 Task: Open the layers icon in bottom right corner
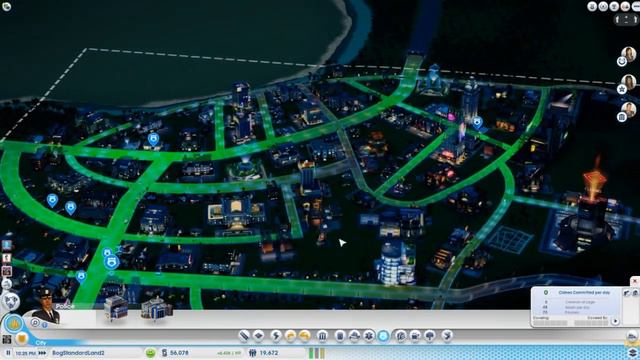(x=633, y=352)
